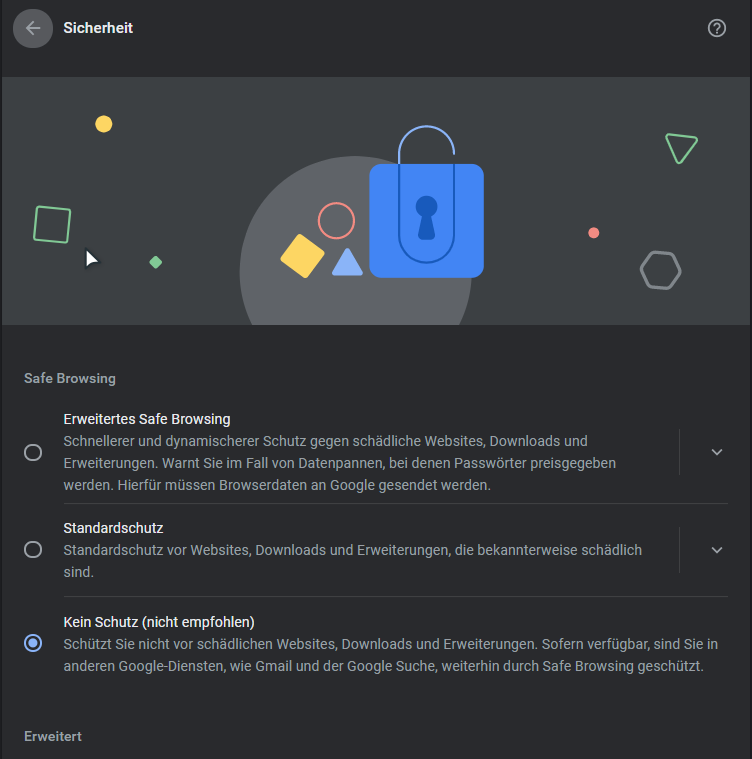Open the help question mark icon
The image size is (752, 759).
(x=717, y=28)
